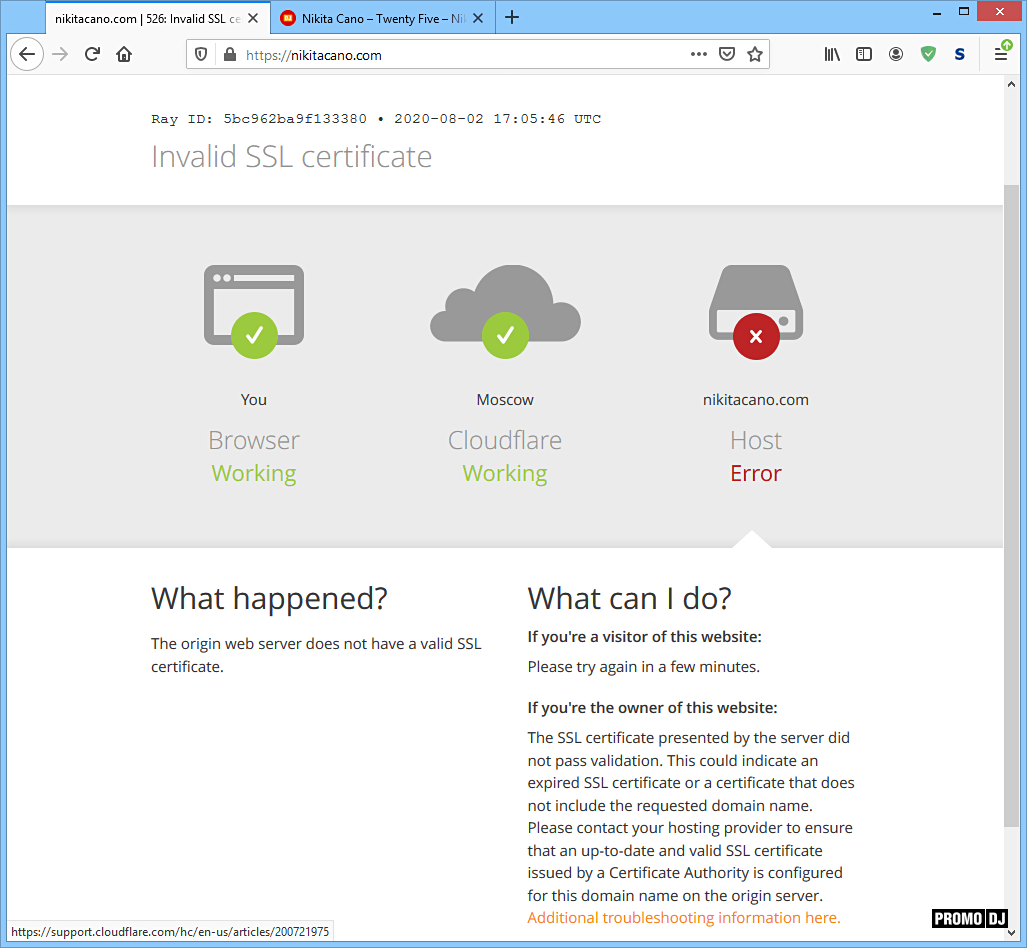
Task: Bookmark this page with the star
Action: point(755,55)
